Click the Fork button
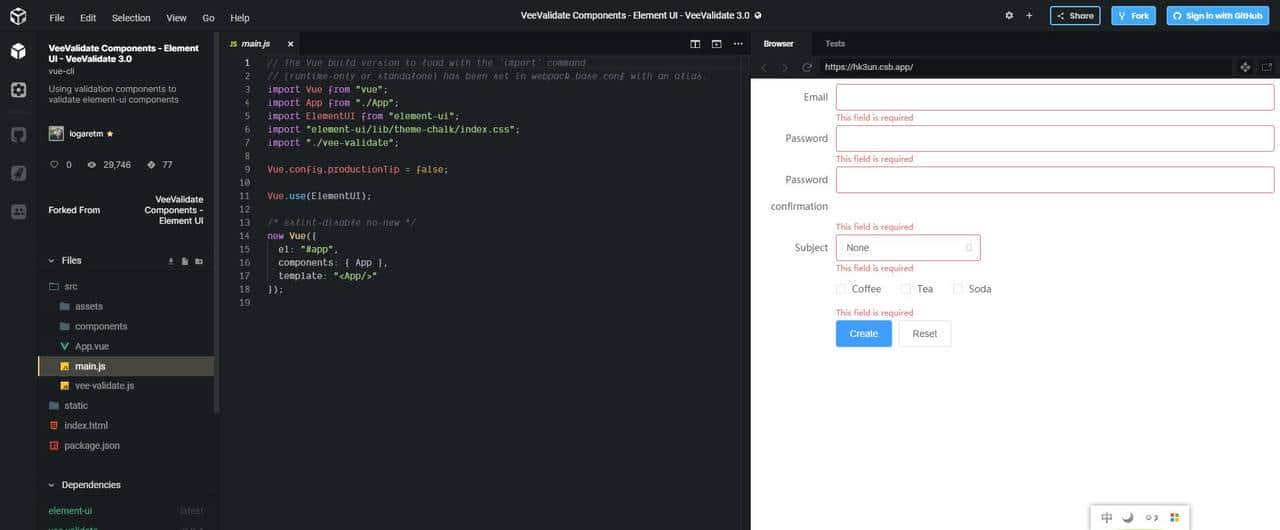 [1133, 16]
